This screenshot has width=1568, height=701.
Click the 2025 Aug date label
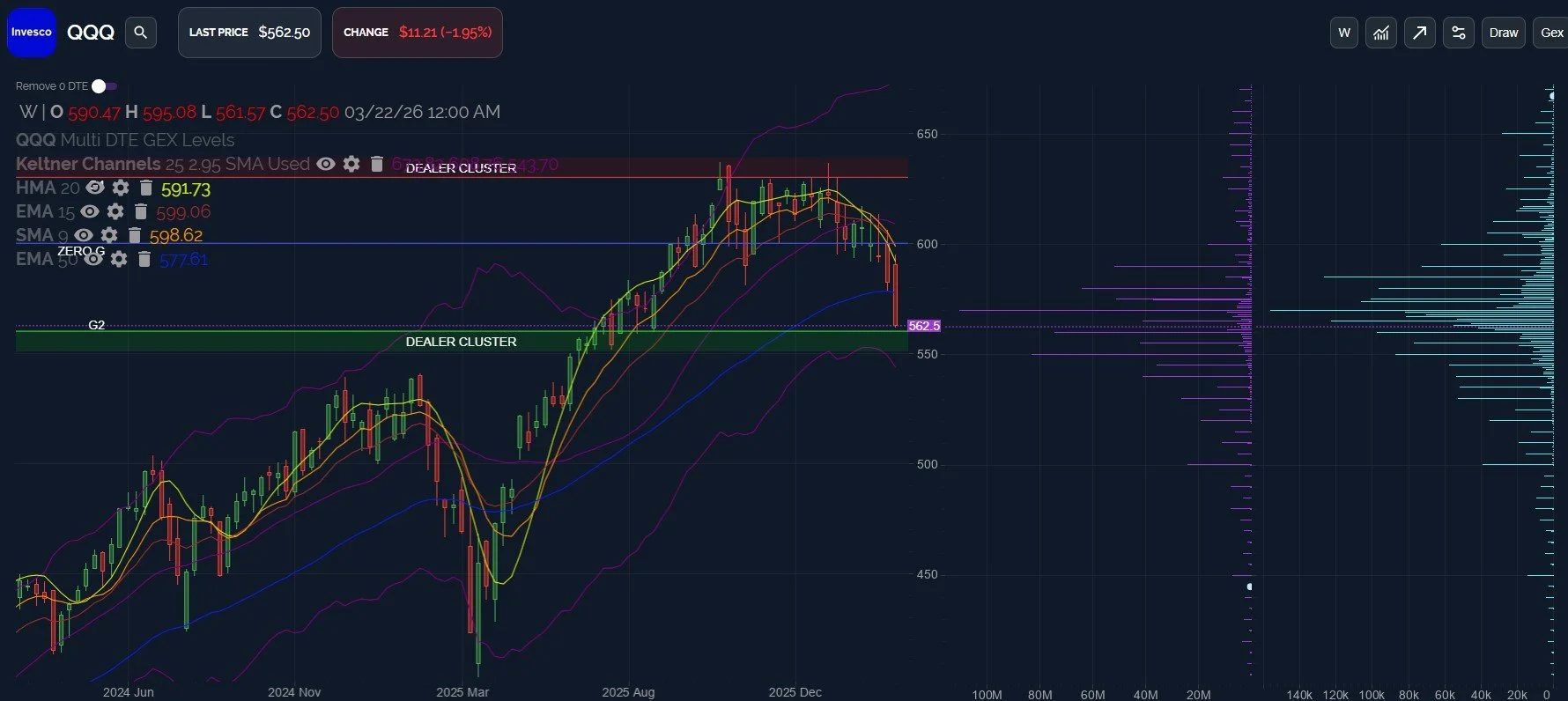click(x=628, y=692)
